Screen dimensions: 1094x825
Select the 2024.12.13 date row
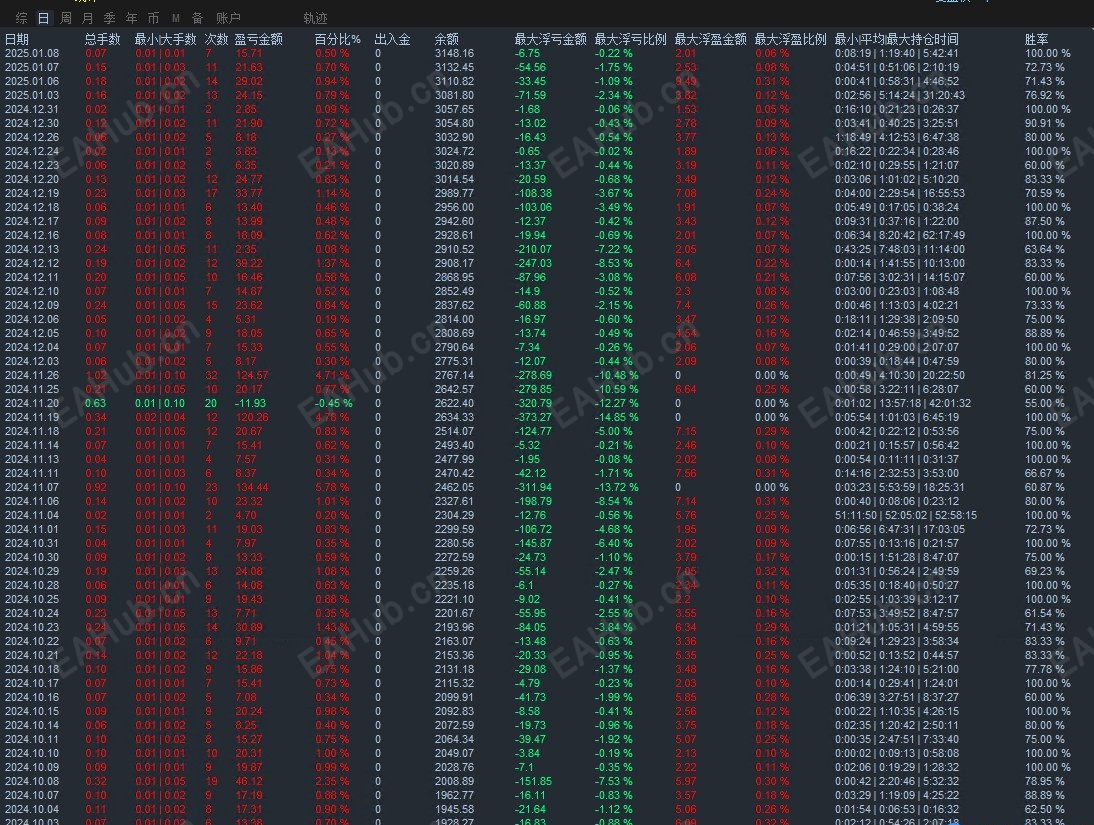coord(32,249)
